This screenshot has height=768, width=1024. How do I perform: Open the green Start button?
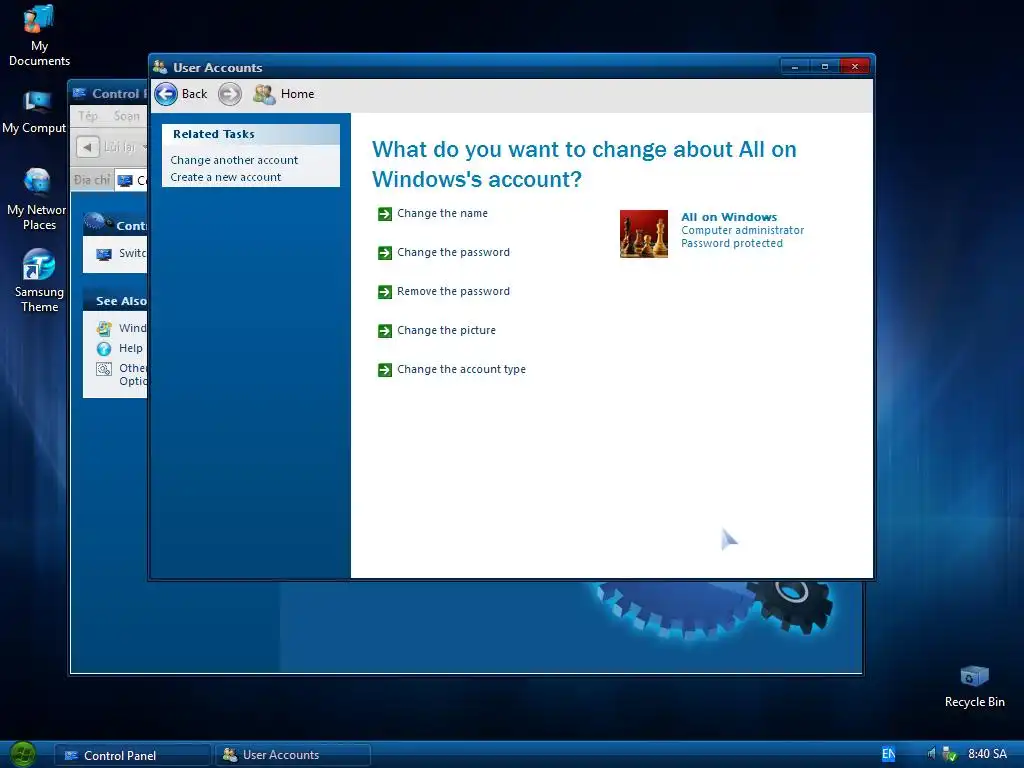pyautogui.click(x=23, y=754)
